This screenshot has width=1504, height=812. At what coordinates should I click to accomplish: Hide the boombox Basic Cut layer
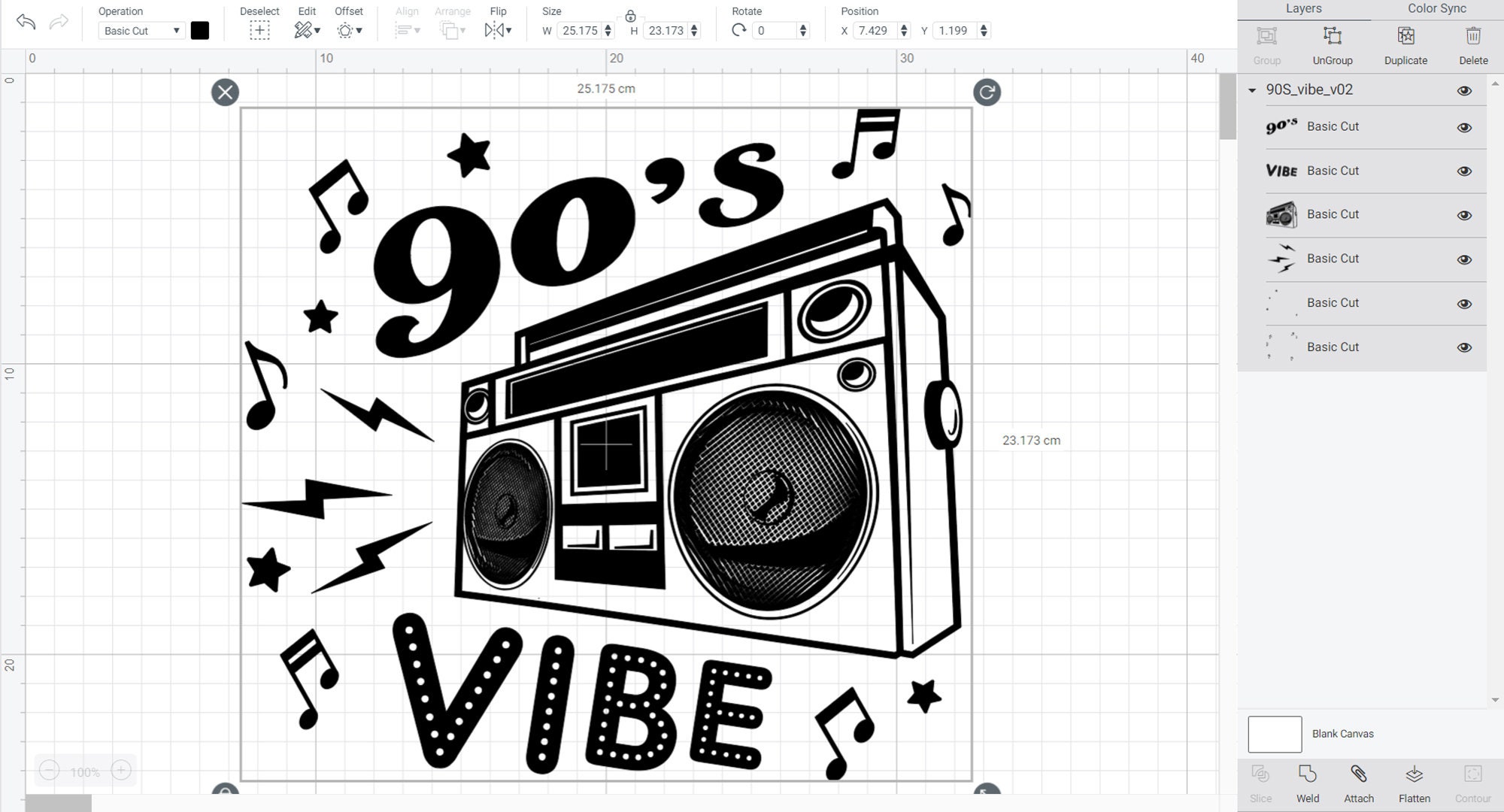[x=1464, y=214]
